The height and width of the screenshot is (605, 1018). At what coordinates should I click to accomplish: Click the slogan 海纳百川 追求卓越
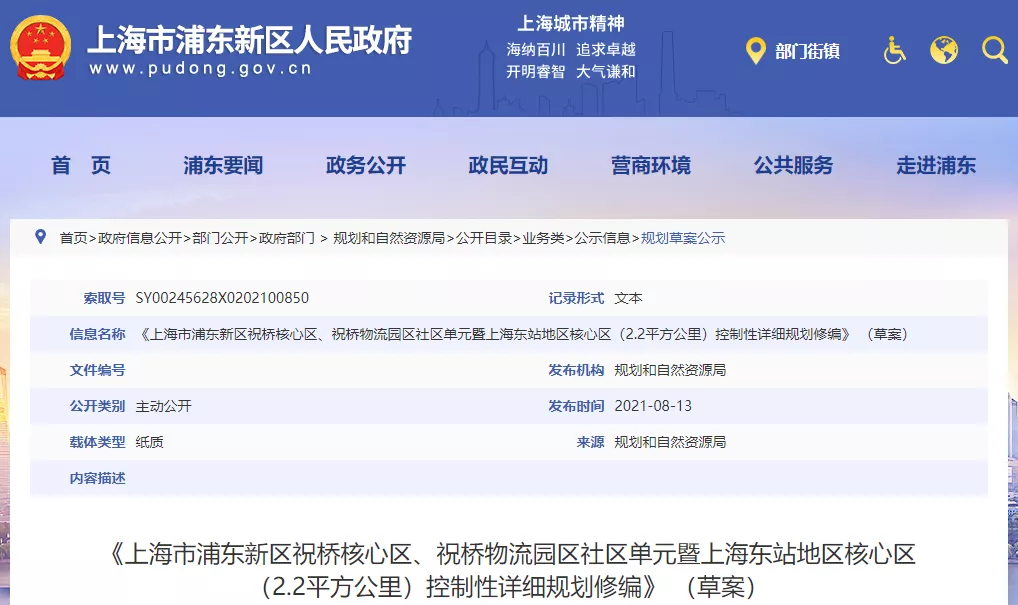point(571,49)
